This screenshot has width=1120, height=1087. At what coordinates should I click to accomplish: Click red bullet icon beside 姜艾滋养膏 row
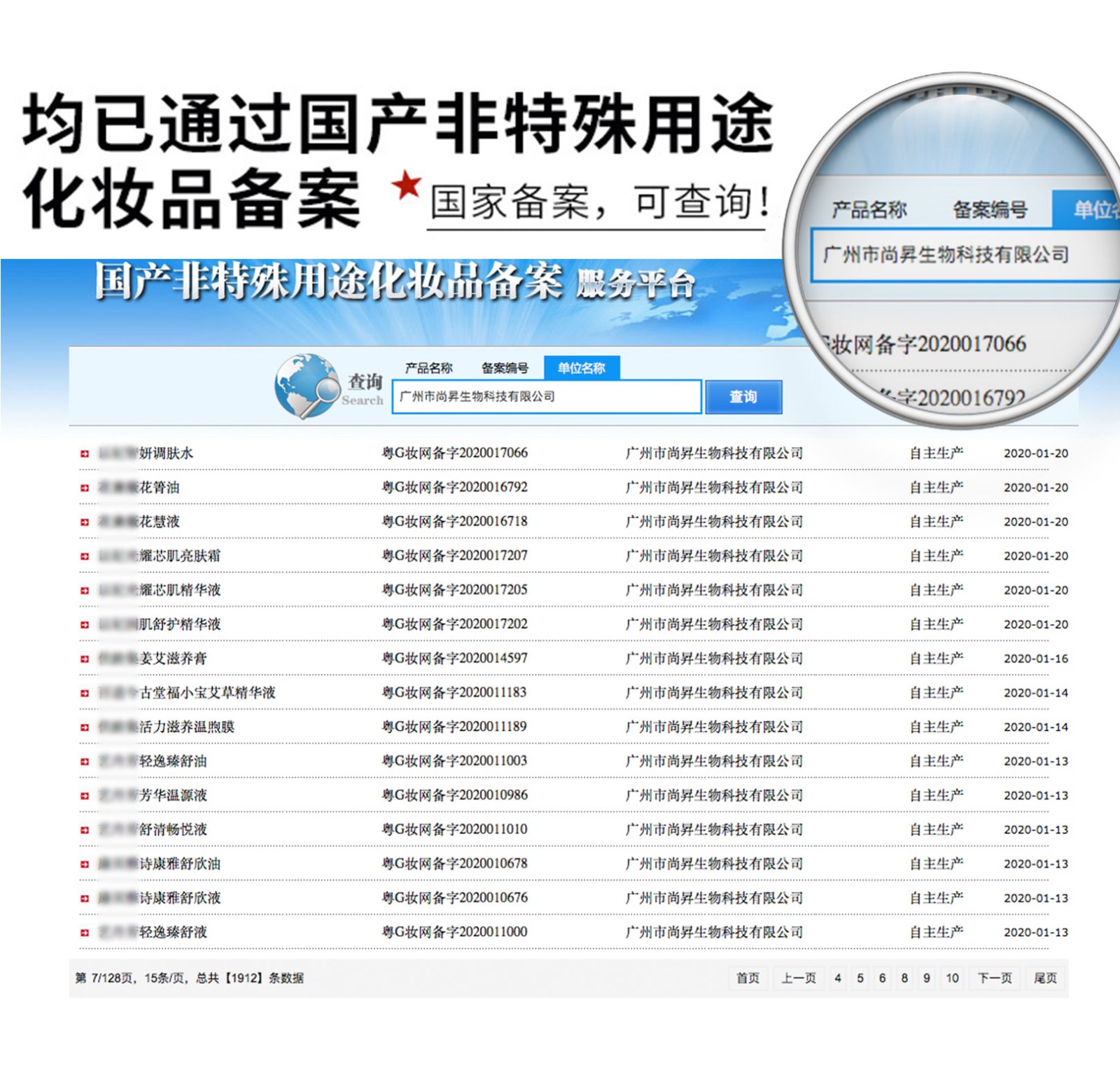[x=85, y=659]
